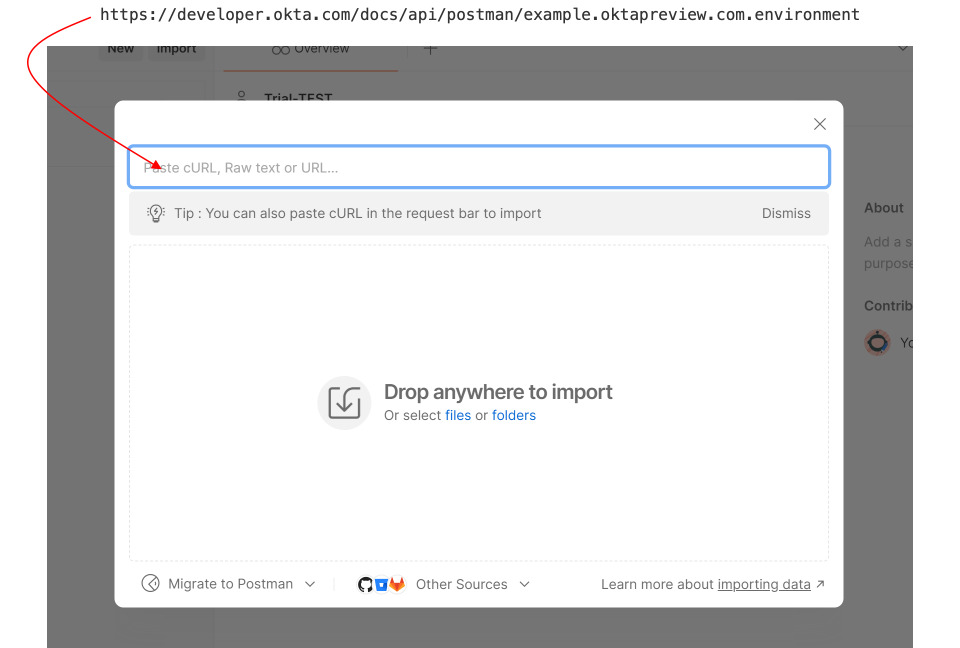960x648 pixels.
Task: Click the Trial-TEST collection icon
Action: tap(241, 96)
